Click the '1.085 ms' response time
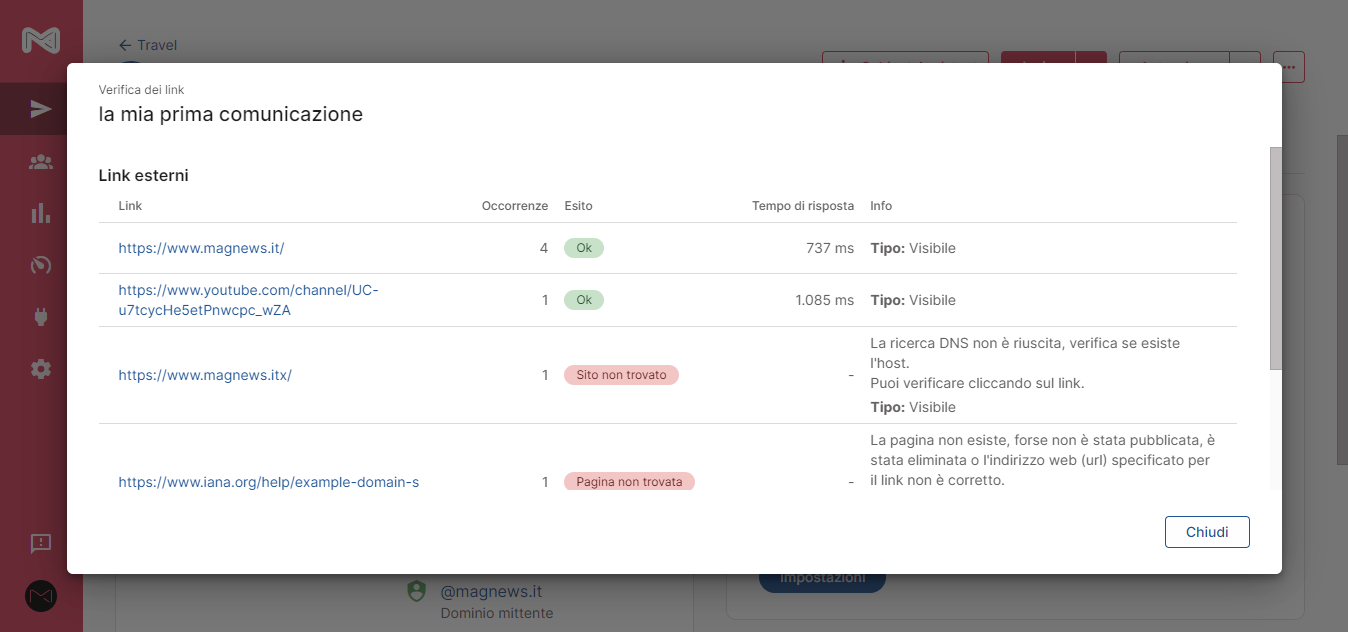 pyautogui.click(x=825, y=300)
